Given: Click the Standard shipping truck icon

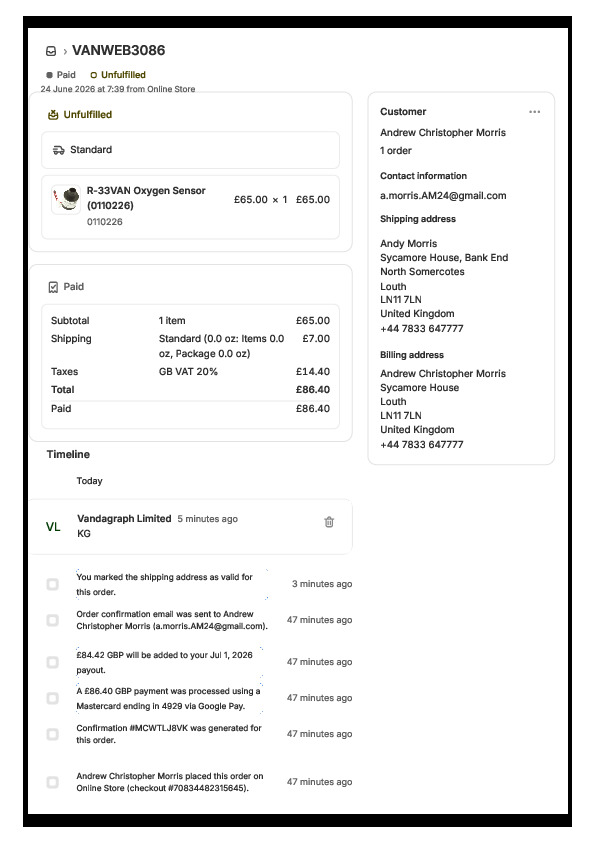Looking at the screenshot, I should (x=59, y=150).
